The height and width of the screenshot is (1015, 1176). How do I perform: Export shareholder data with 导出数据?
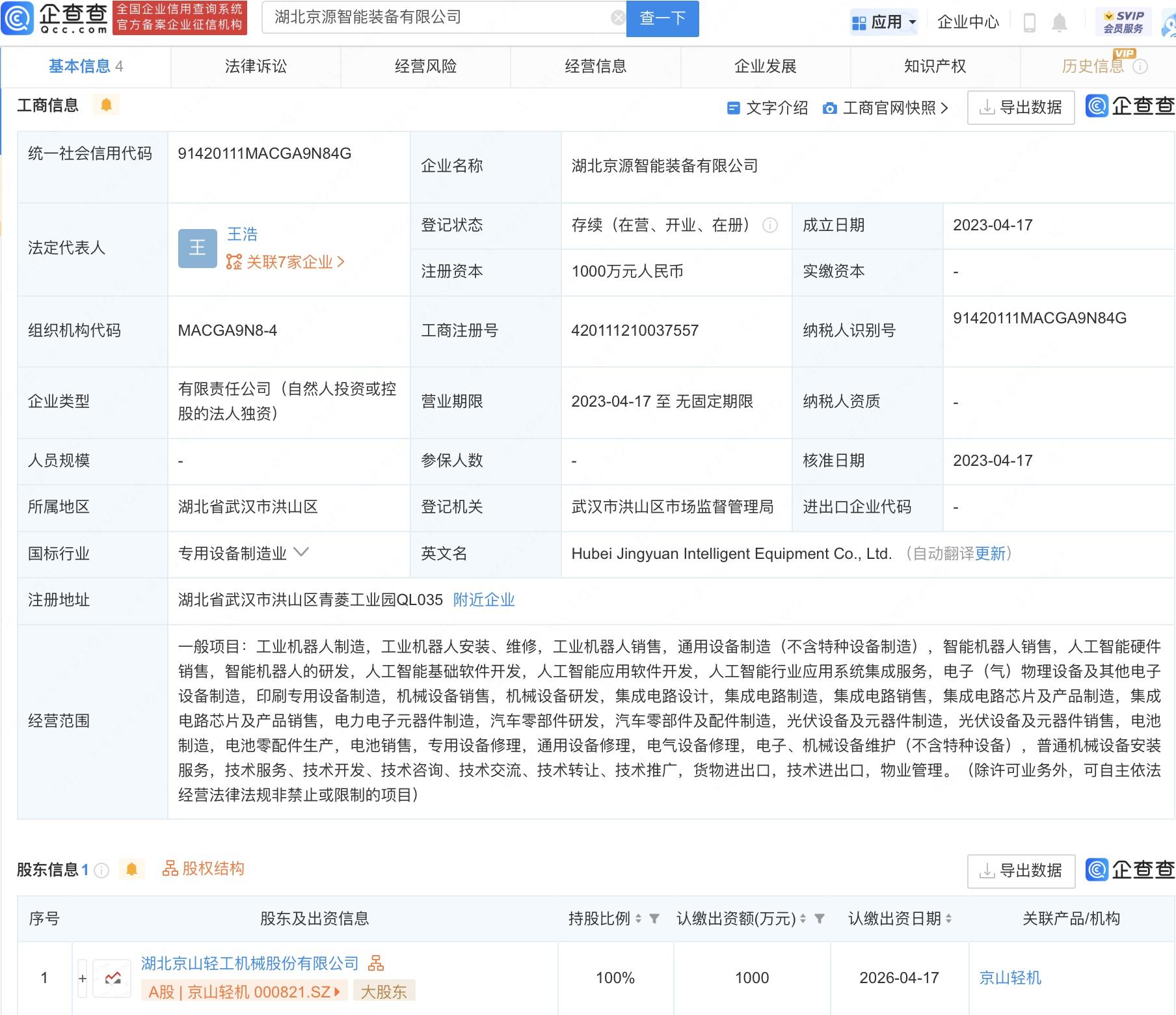tap(1021, 871)
